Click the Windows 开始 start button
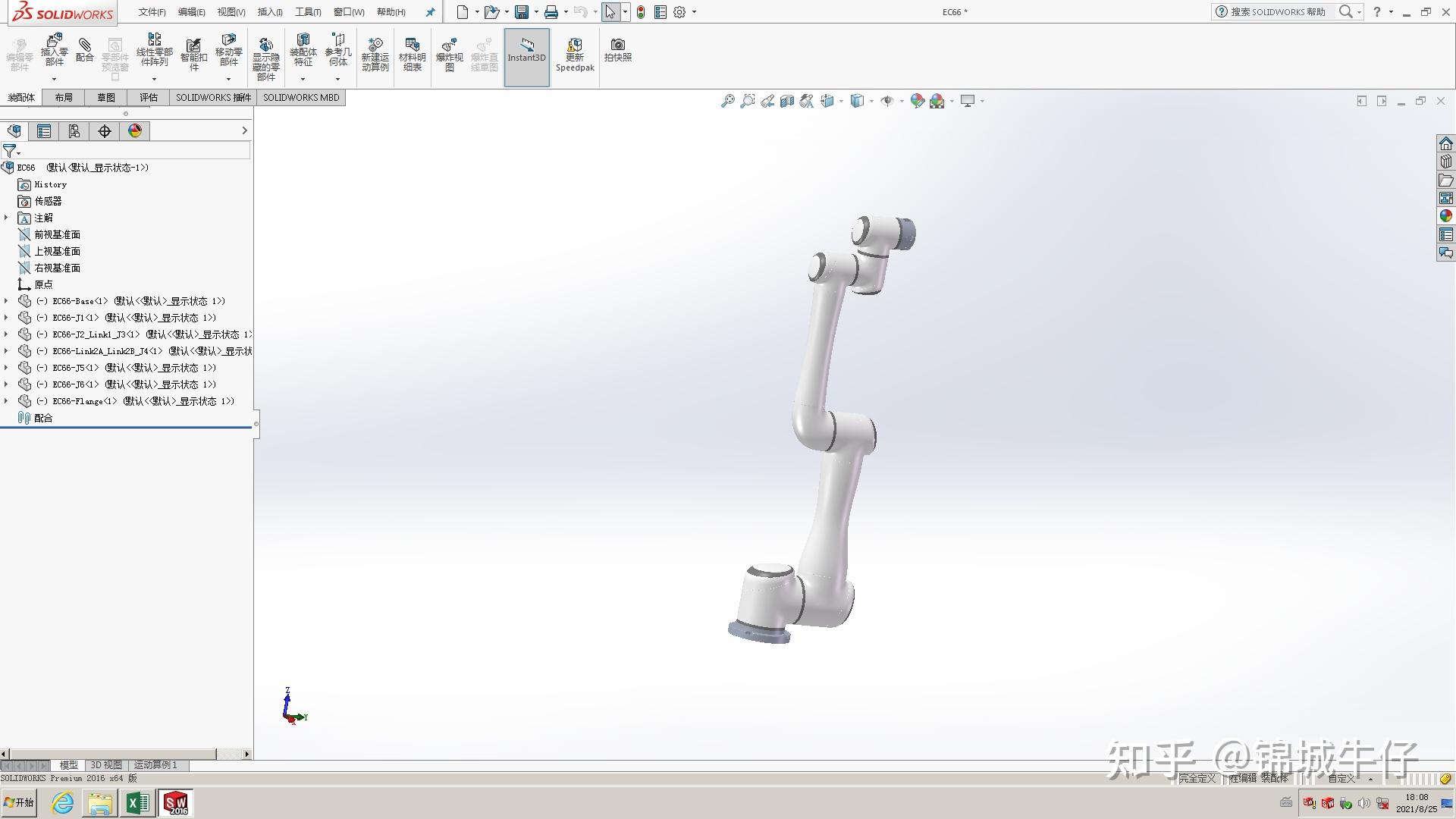 [19, 802]
